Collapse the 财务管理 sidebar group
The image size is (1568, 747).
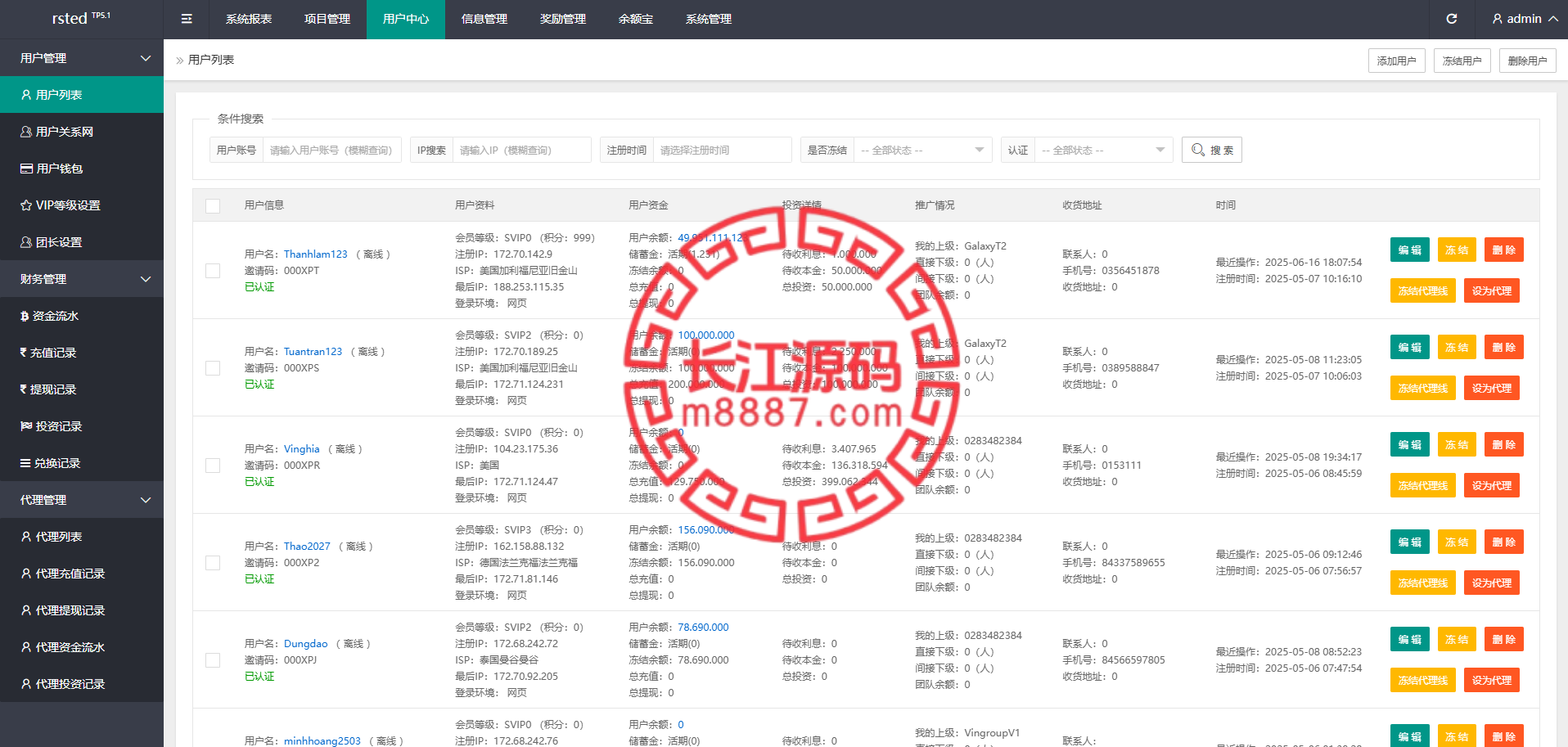[x=82, y=279]
